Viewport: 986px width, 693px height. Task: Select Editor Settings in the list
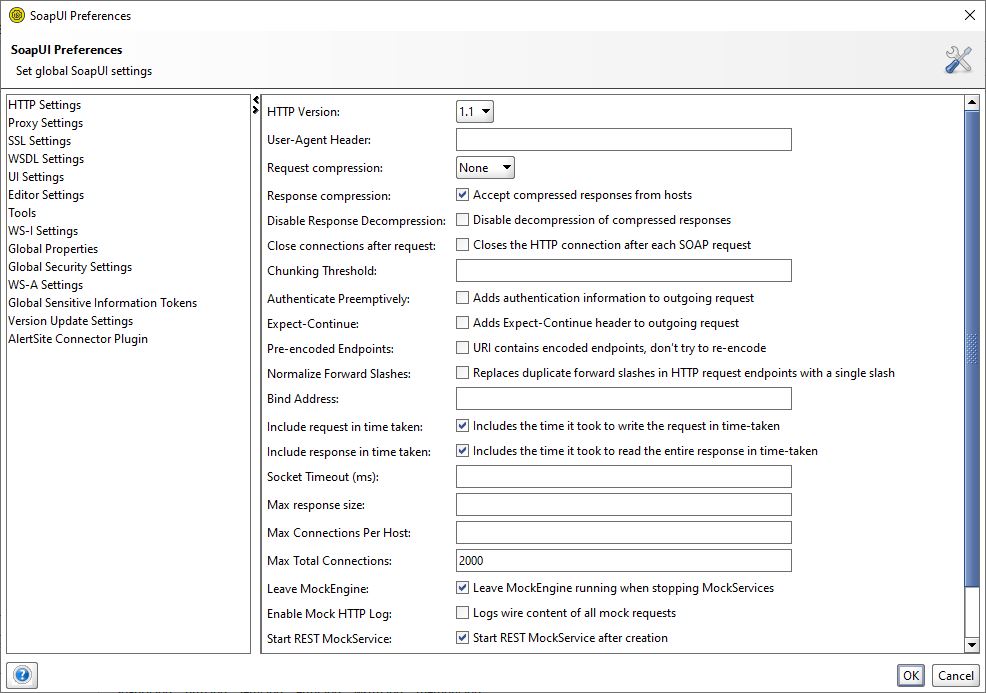46,195
